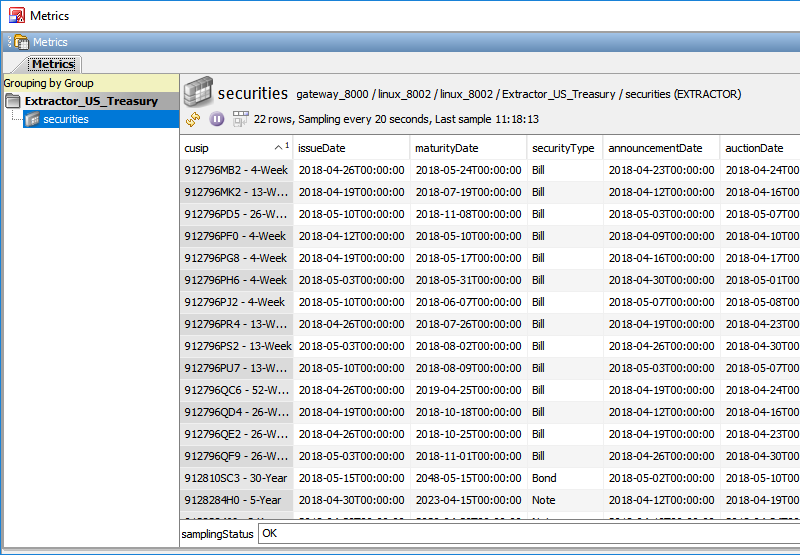800x555 pixels.
Task: Sort by the maturityDate column header
Action: 468,148
